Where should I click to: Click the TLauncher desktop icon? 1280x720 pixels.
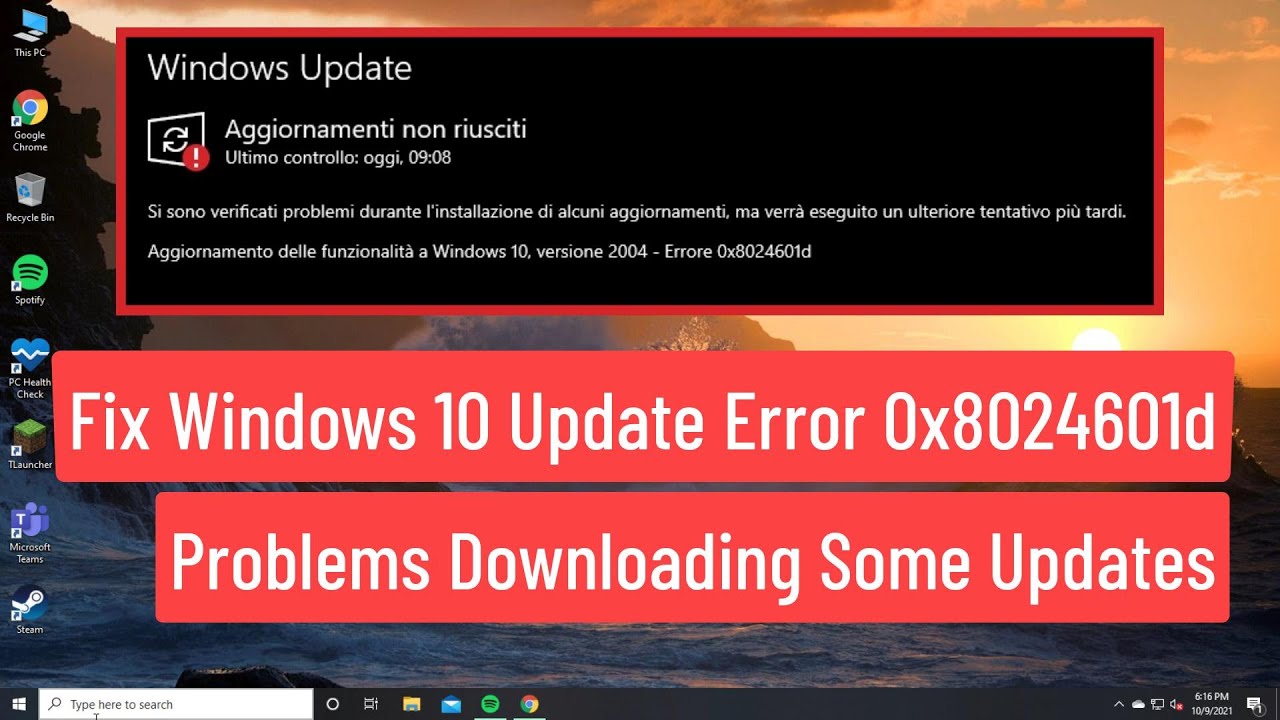tap(30, 444)
